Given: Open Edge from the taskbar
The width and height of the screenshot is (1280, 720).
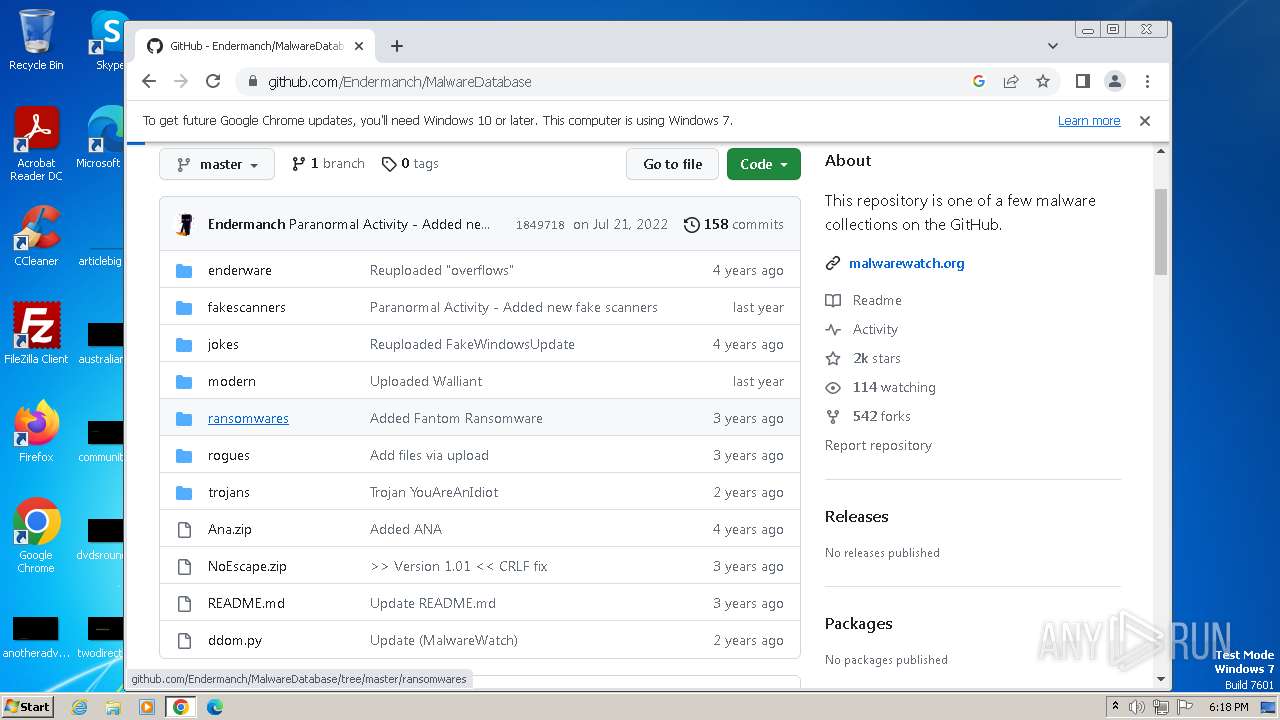Looking at the screenshot, I should 215,707.
